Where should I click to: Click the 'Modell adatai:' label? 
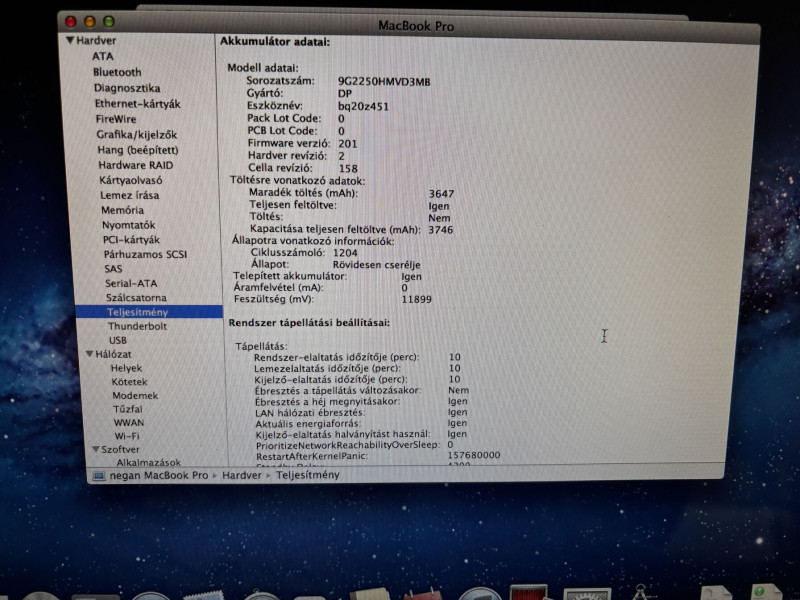263,68
